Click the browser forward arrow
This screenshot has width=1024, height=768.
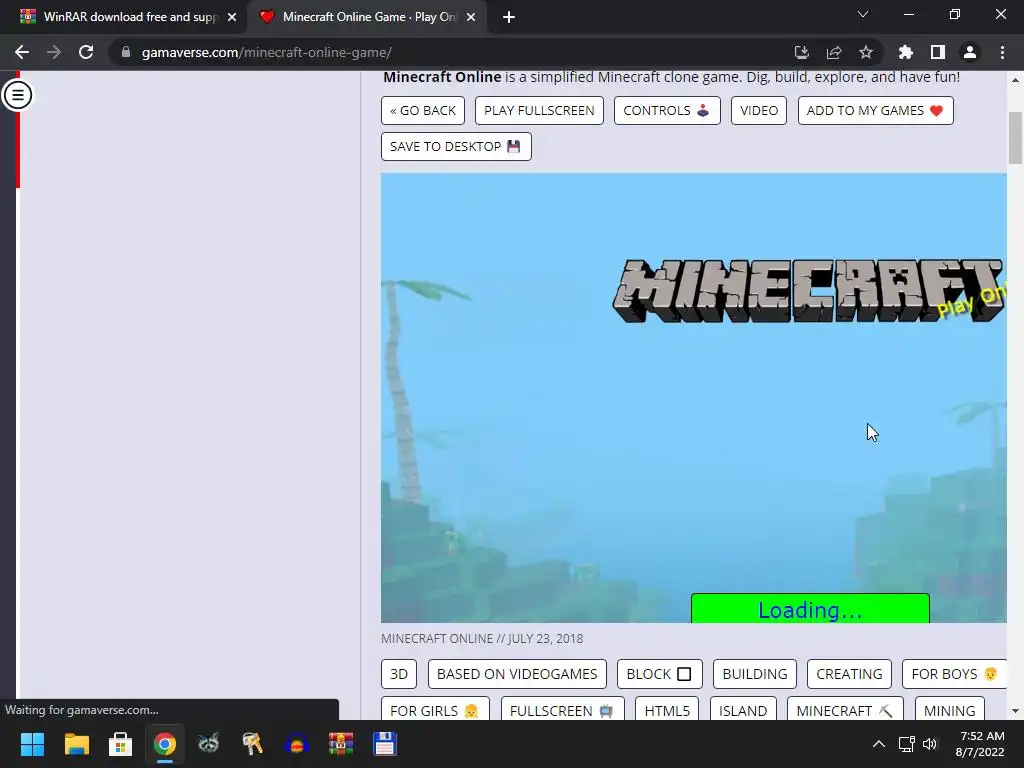coord(54,52)
